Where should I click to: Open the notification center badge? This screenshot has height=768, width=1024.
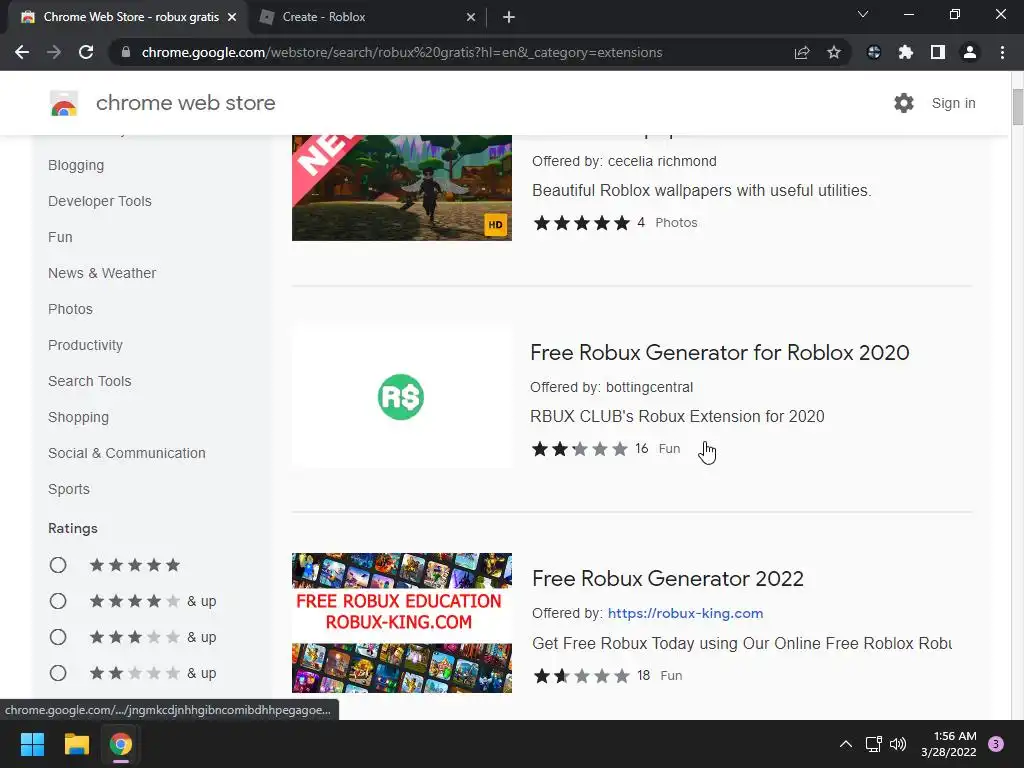[x=996, y=744]
